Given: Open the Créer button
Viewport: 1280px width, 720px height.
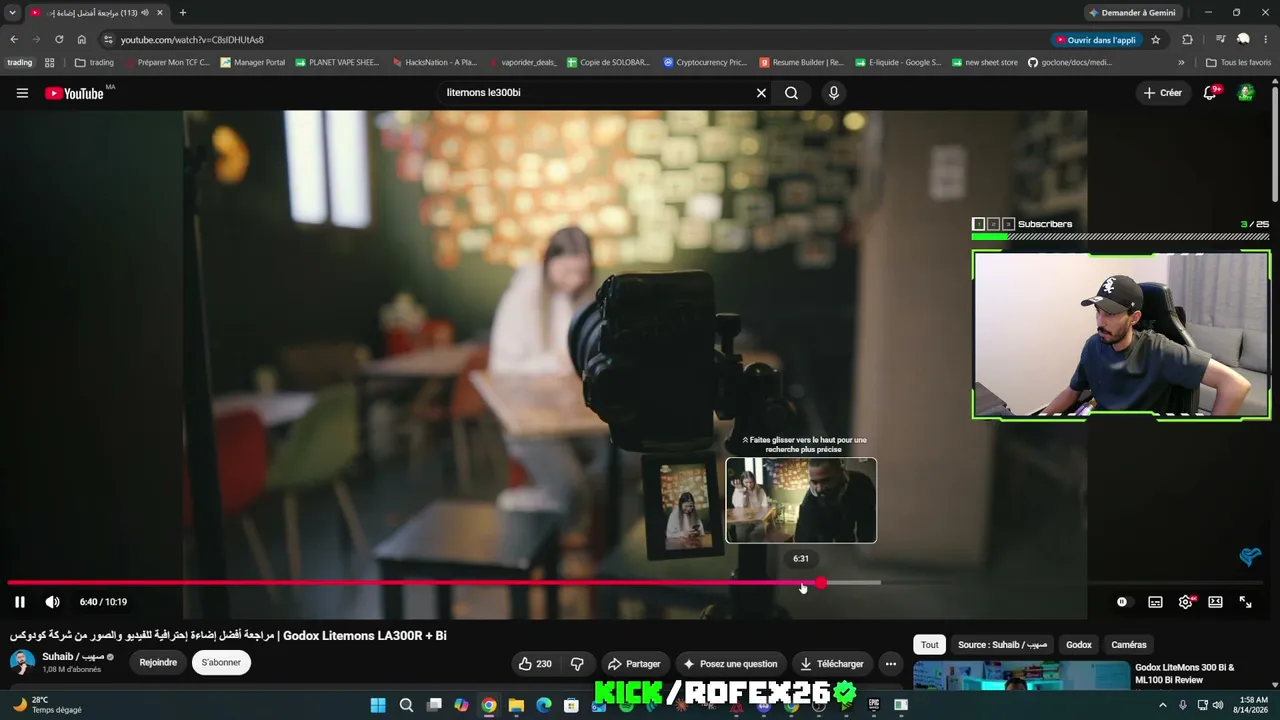Looking at the screenshot, I should pyautogui.click(x=1163, y=93).
